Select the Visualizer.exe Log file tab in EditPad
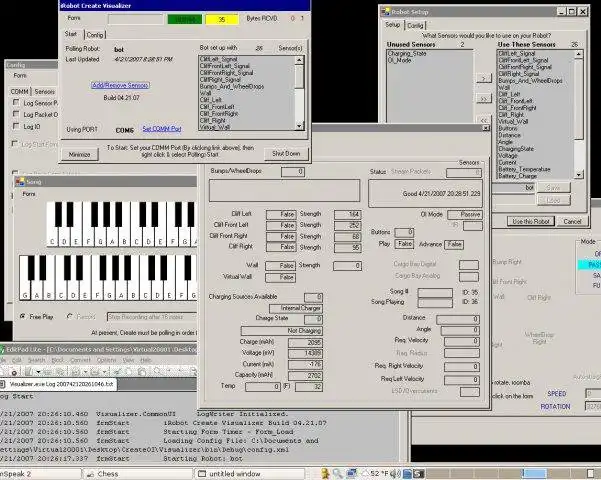This screenshot has height=480, width=601. point(58,384)
